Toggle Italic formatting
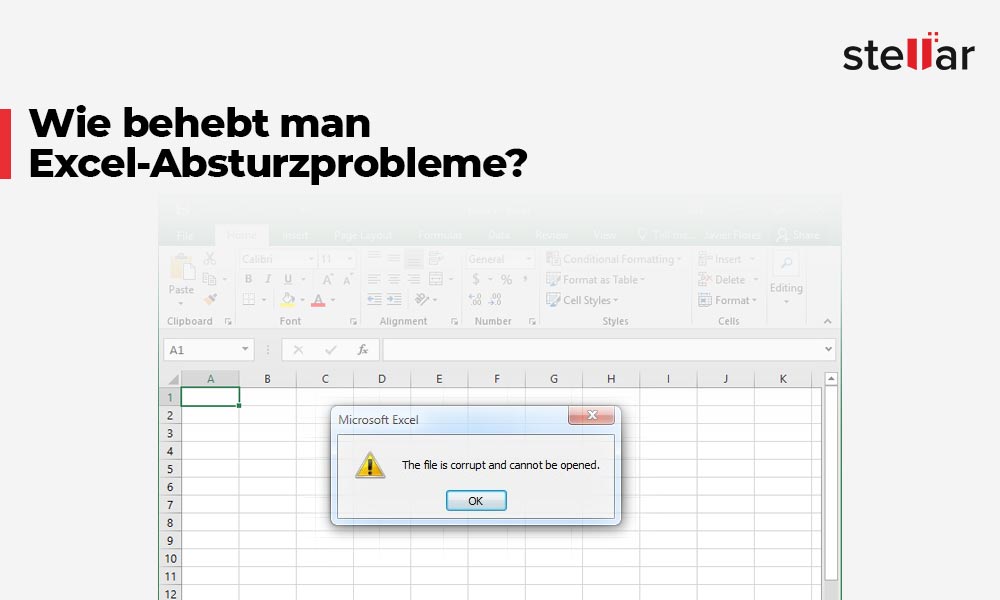 click(x=268, y=279)
